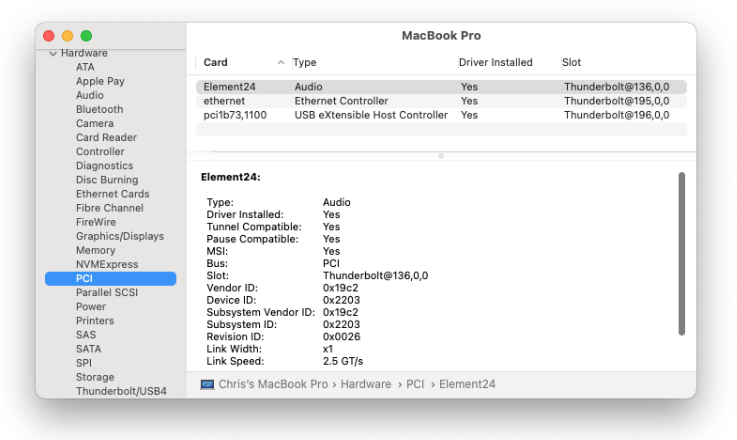Open Printers section
The height and width of the screenshot is (440, 737).
[95, 321]
